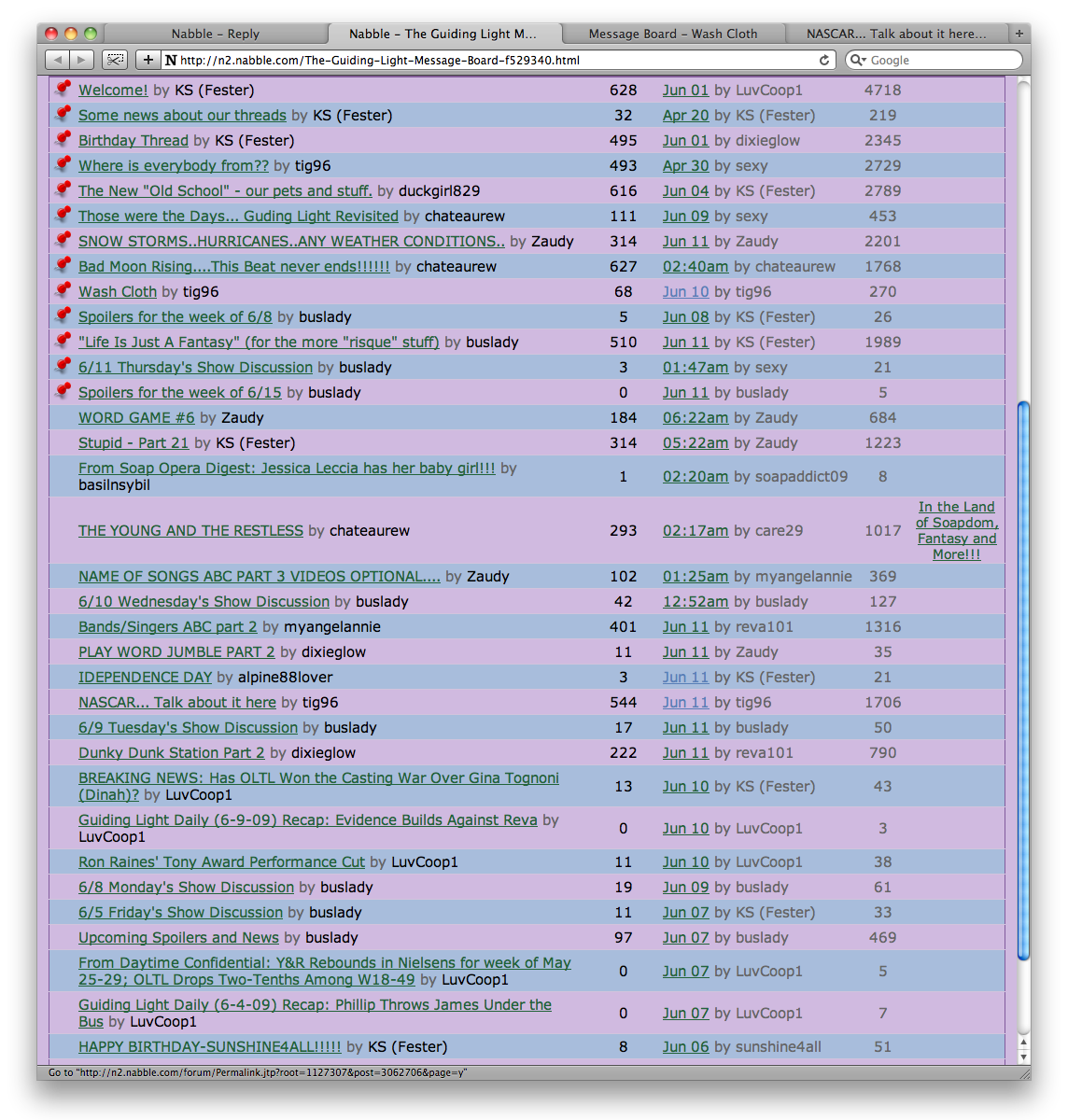Viewport: 1068px width, 1120px height.
Task: Click the pushpin icon beside Welcome! thread
Action: [63, 90]
